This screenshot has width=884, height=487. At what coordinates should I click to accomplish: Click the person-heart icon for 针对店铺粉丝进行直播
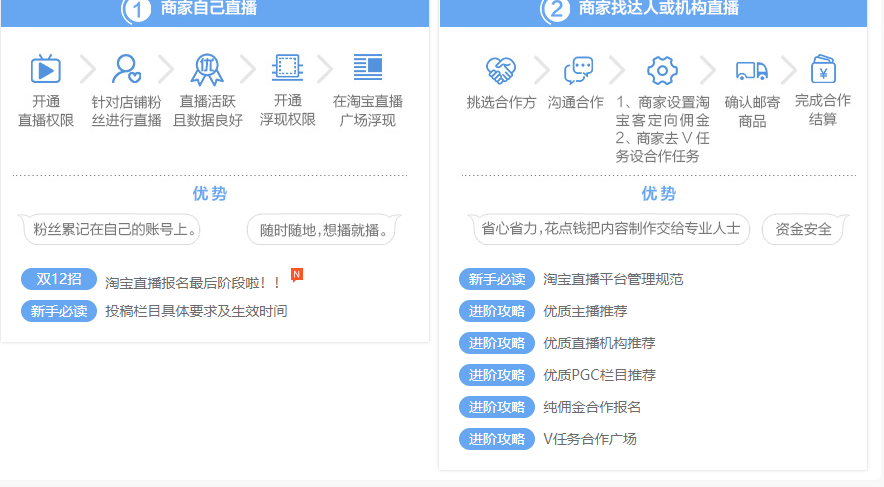(x=126, y=69)
